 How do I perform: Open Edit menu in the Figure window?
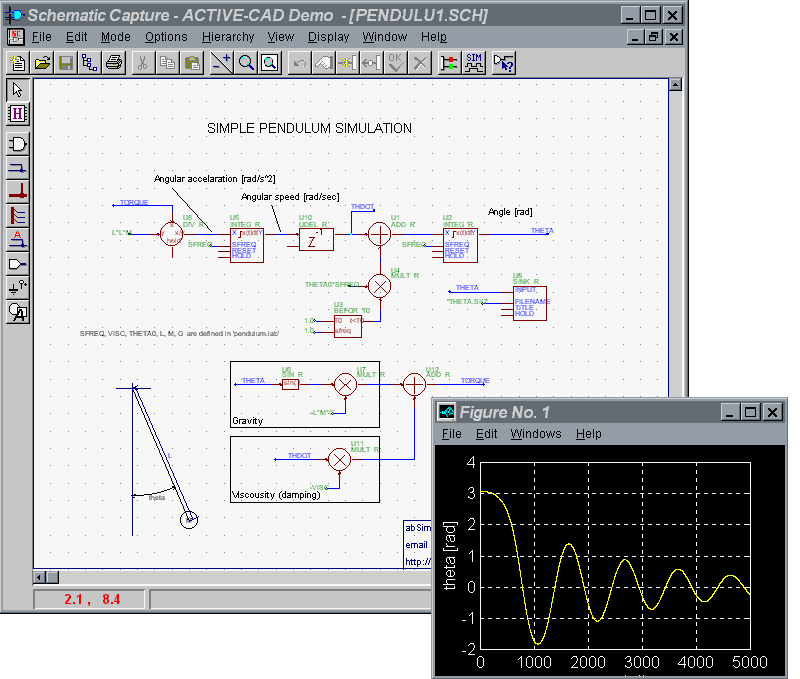pos(486,434)
